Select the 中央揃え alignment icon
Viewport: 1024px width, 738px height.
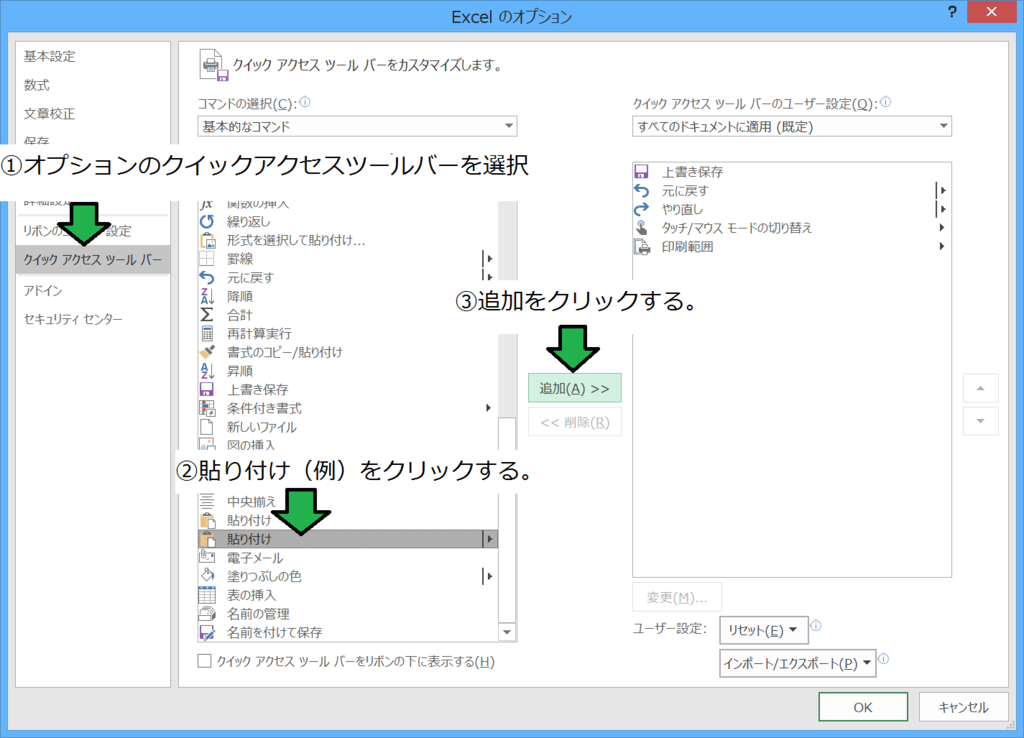(x=207, y=502)
